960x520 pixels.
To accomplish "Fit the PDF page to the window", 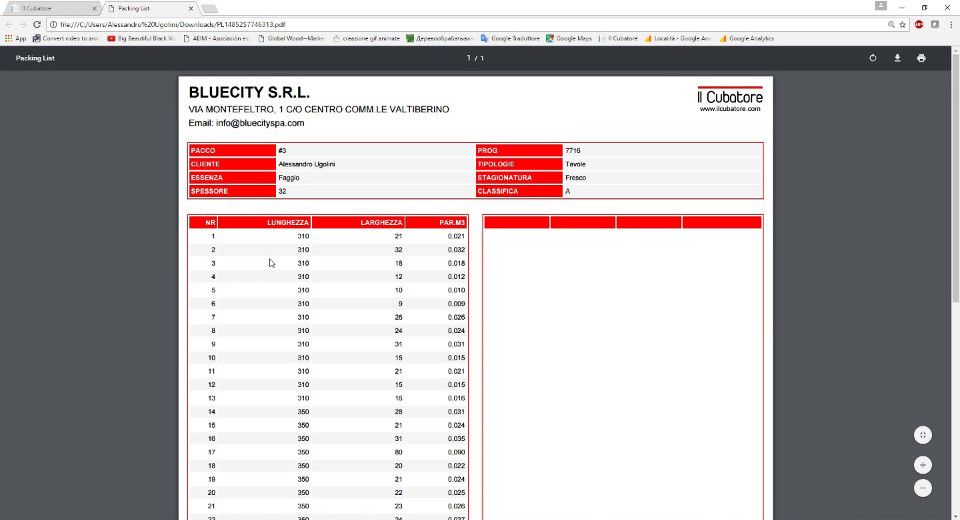I will click(923, 435).
